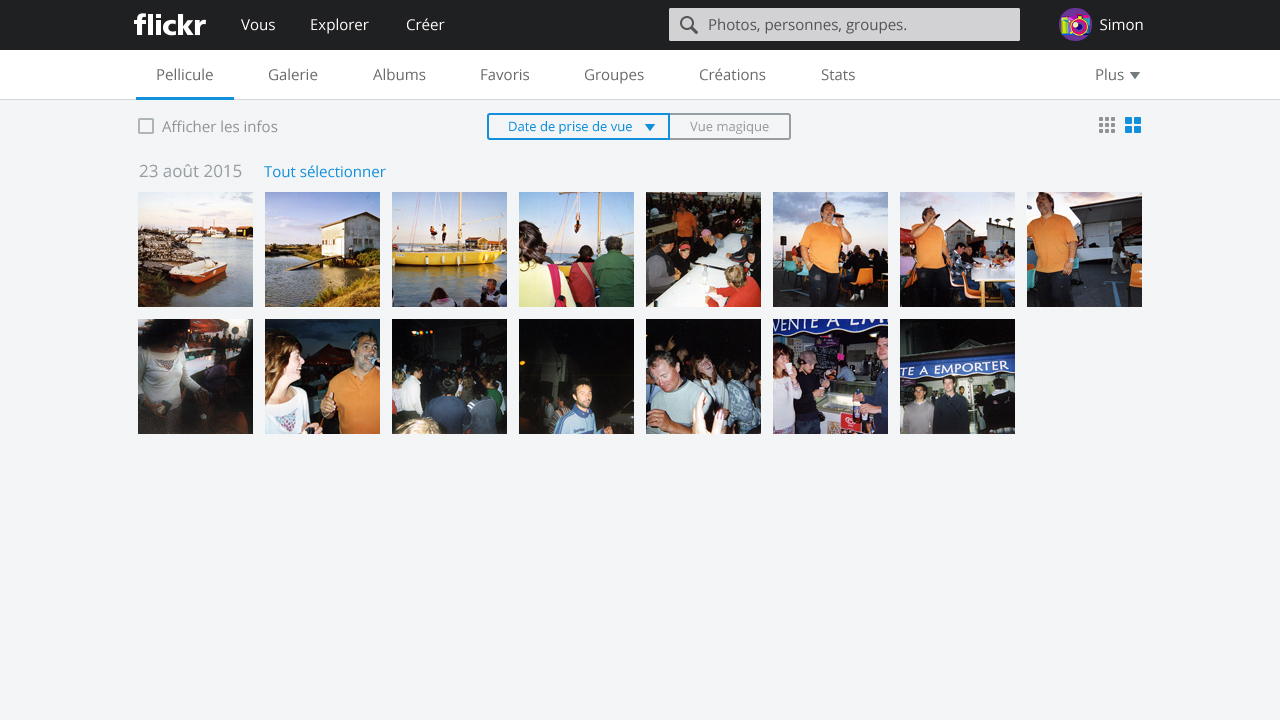
Task: Open photo of people at long white table
Action: (703, 249)
